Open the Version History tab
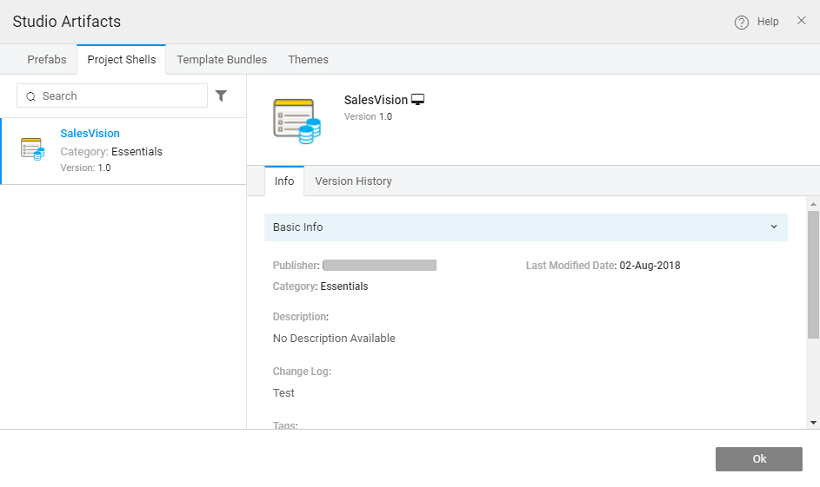The image size is (820, 487). click(353, 181)
